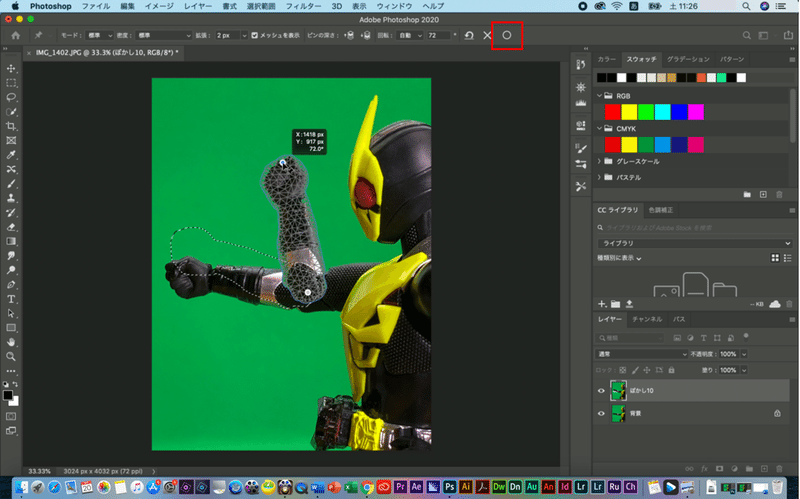Click the reset (undo arrow) icon in options bar

[x=468, y=35]
